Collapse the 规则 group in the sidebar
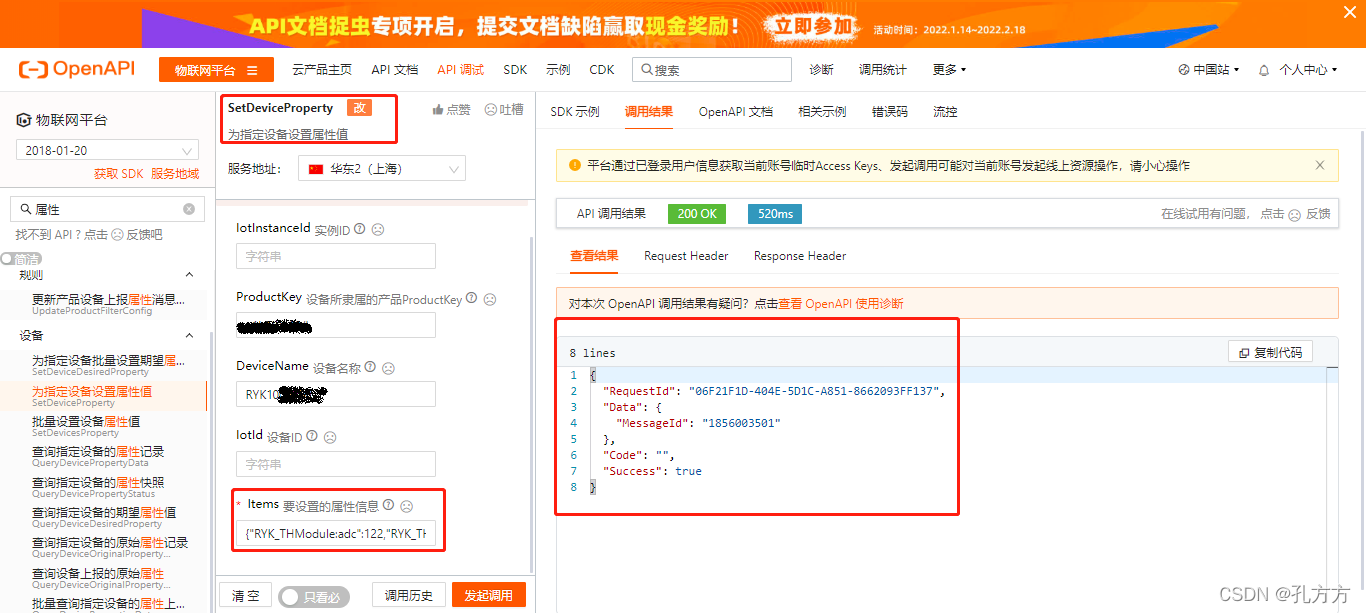The width and height of the screenshot is (1366, 613). point(189,275)
